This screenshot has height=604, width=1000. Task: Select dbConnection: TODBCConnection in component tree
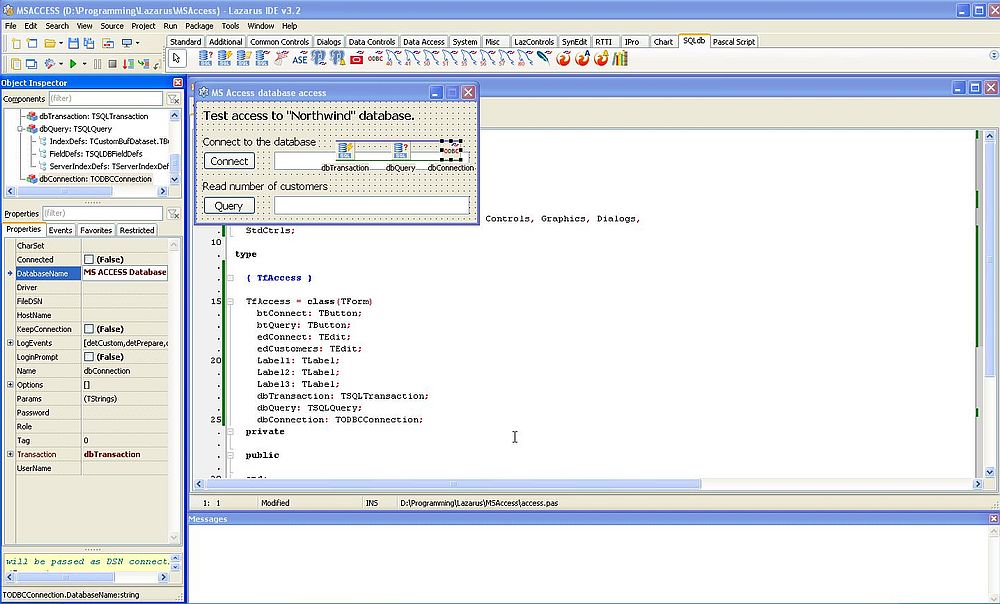[x=96, y=179]
